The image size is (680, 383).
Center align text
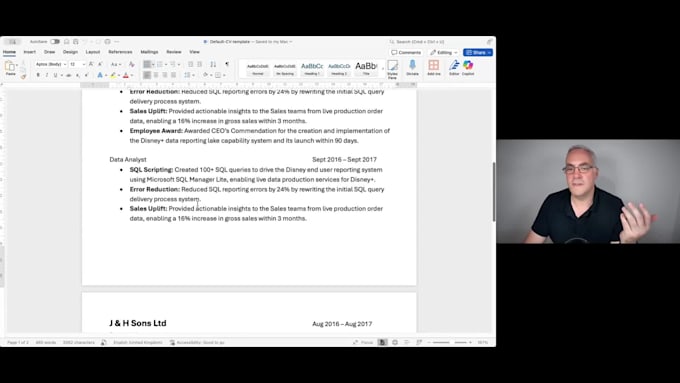(x=156, y=75)
